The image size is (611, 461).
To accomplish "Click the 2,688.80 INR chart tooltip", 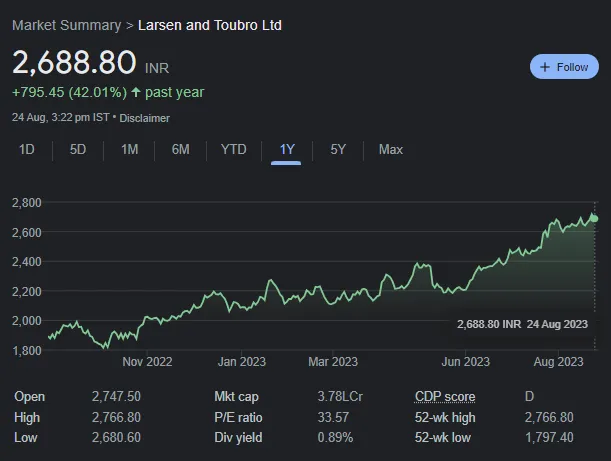I will [x=520, y=325].
